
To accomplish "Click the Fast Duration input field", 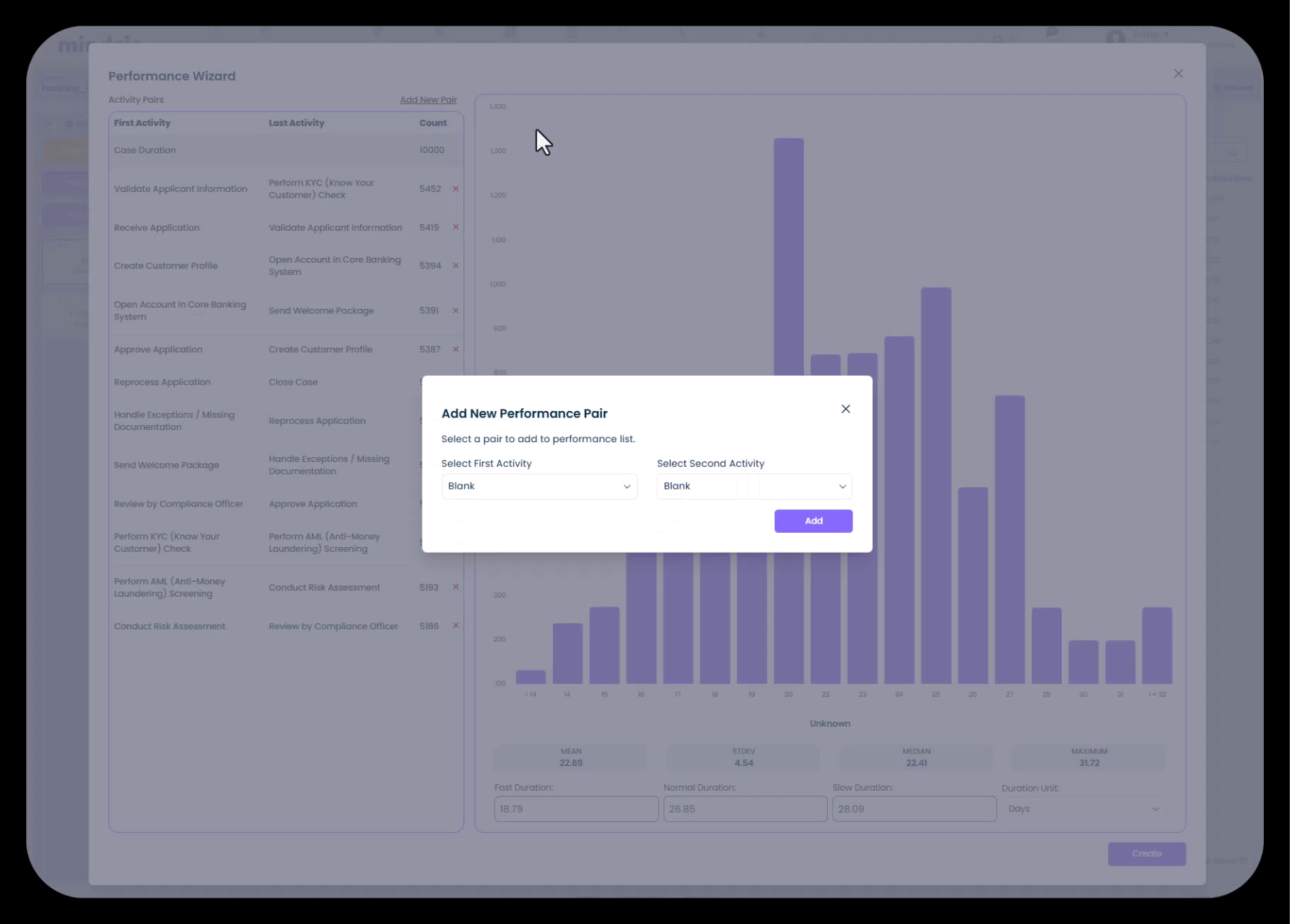I will (576, 808).
